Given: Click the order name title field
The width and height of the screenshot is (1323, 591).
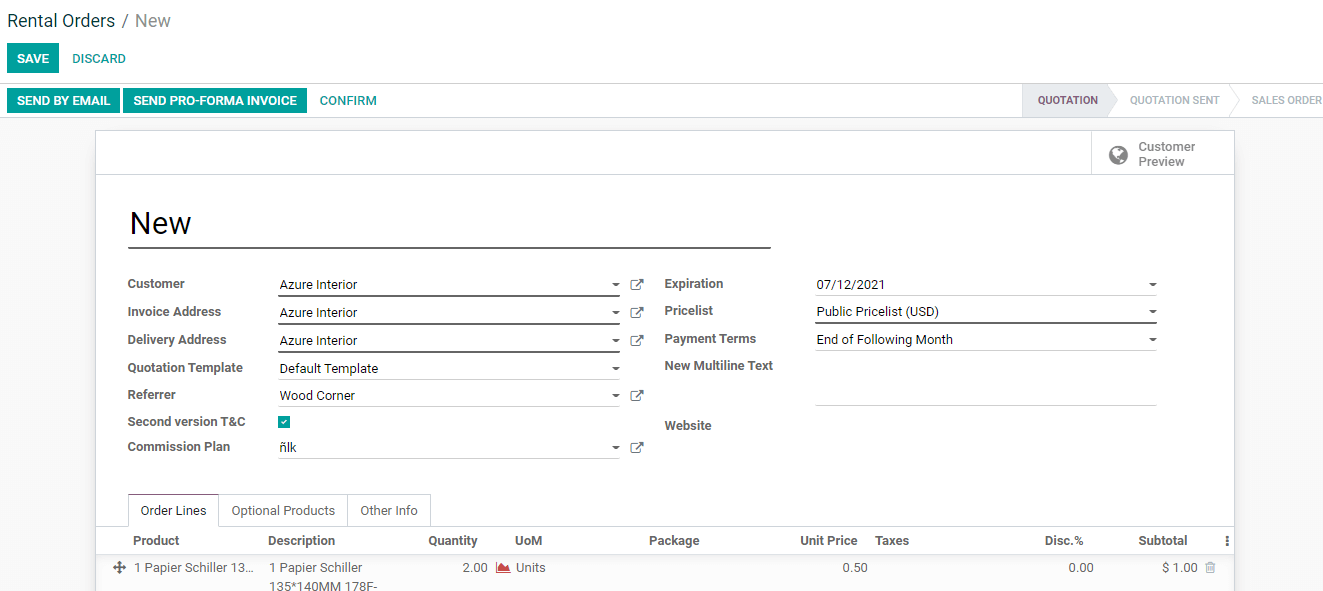Looking at the screenshot, I should point(449,223).
